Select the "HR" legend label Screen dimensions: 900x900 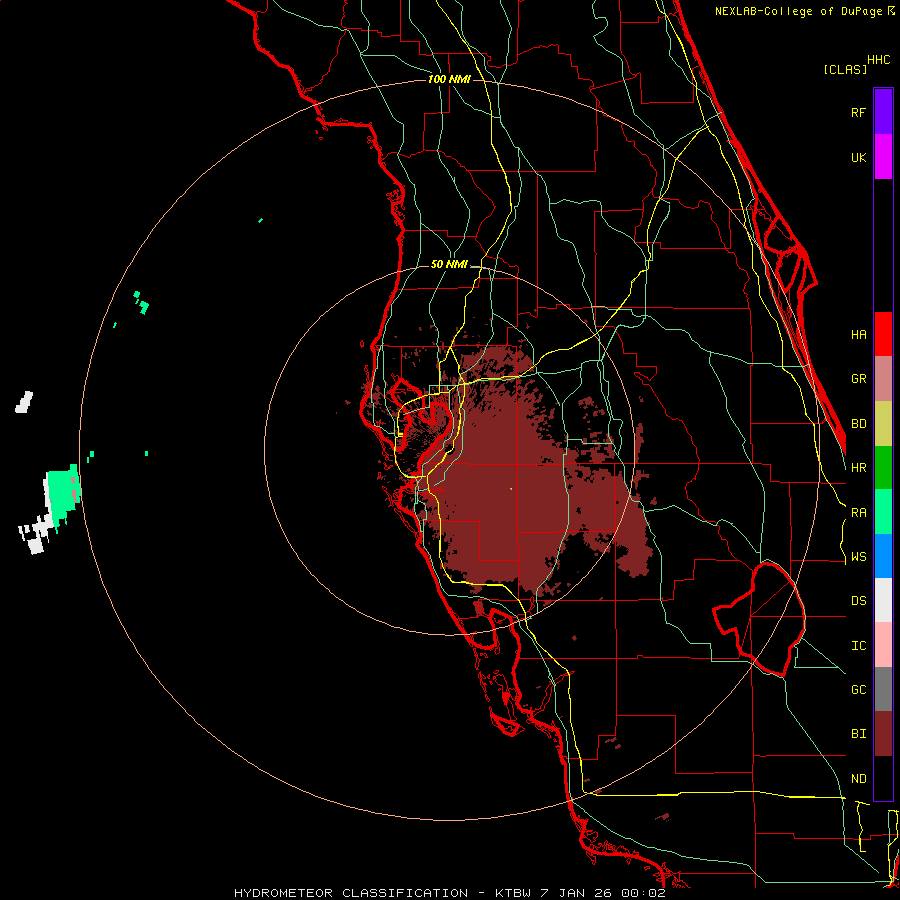pos(858,467)
